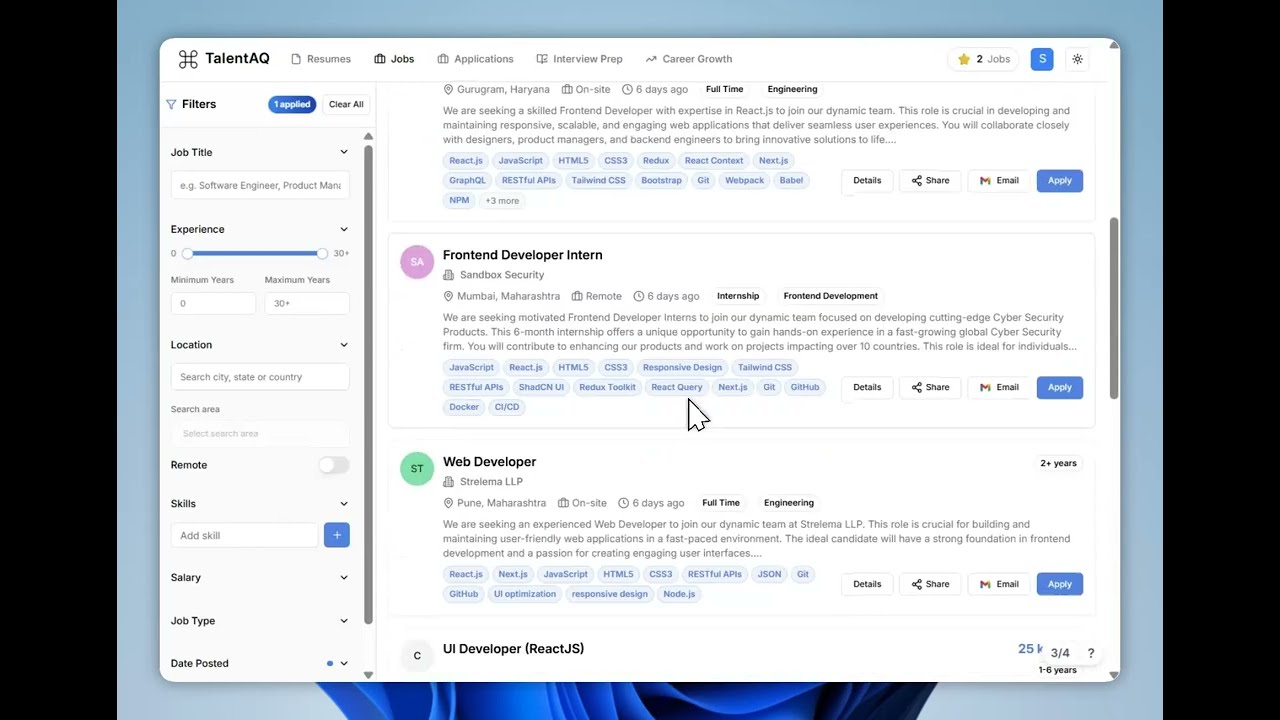Open the UI Developer (ReactJS) title
Image resolution: width=1280 pixels, height=720 pixels.
pos(513,649)
